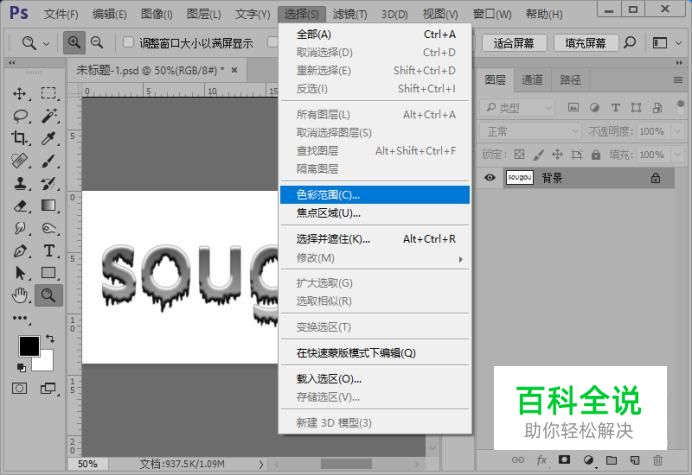
Task: Switch to the 通道 tab
Action: 532,80
